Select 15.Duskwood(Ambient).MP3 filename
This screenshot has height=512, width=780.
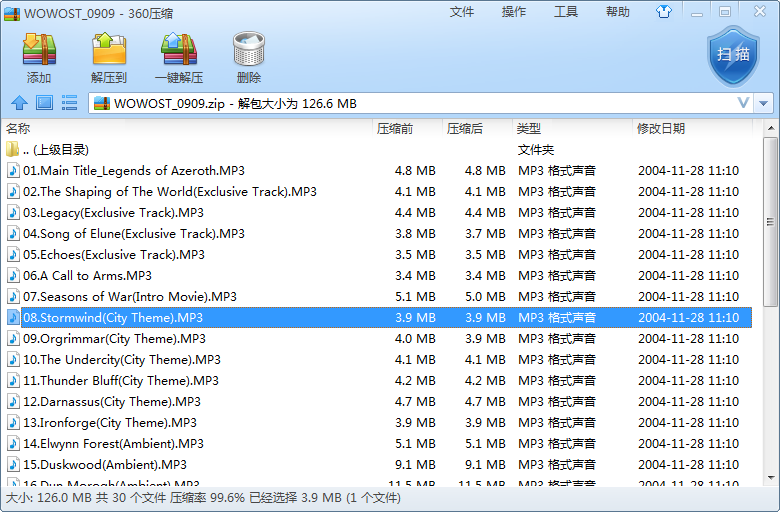tap(105, 464)
